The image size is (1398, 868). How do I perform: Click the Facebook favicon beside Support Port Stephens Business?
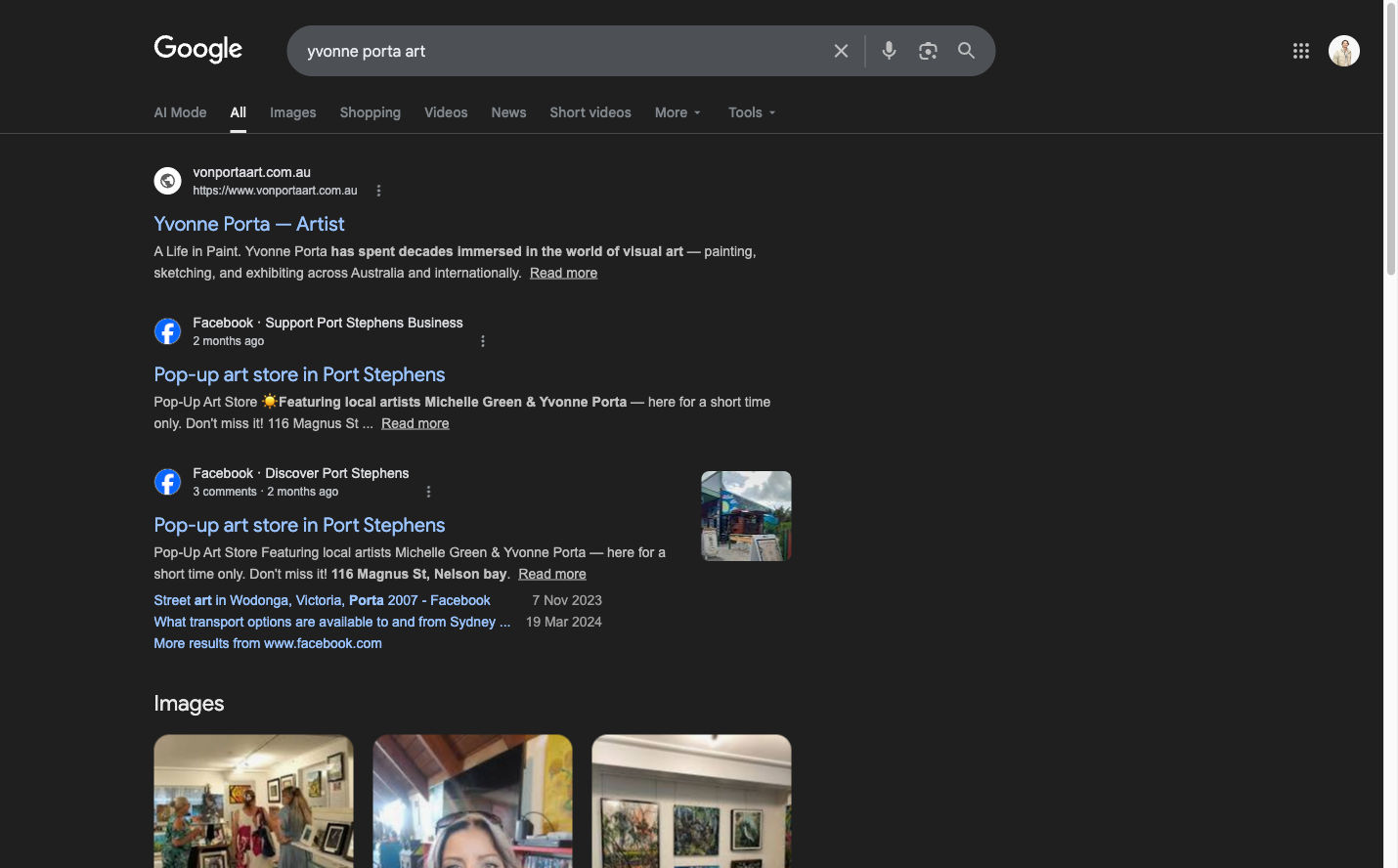(167, 331)
